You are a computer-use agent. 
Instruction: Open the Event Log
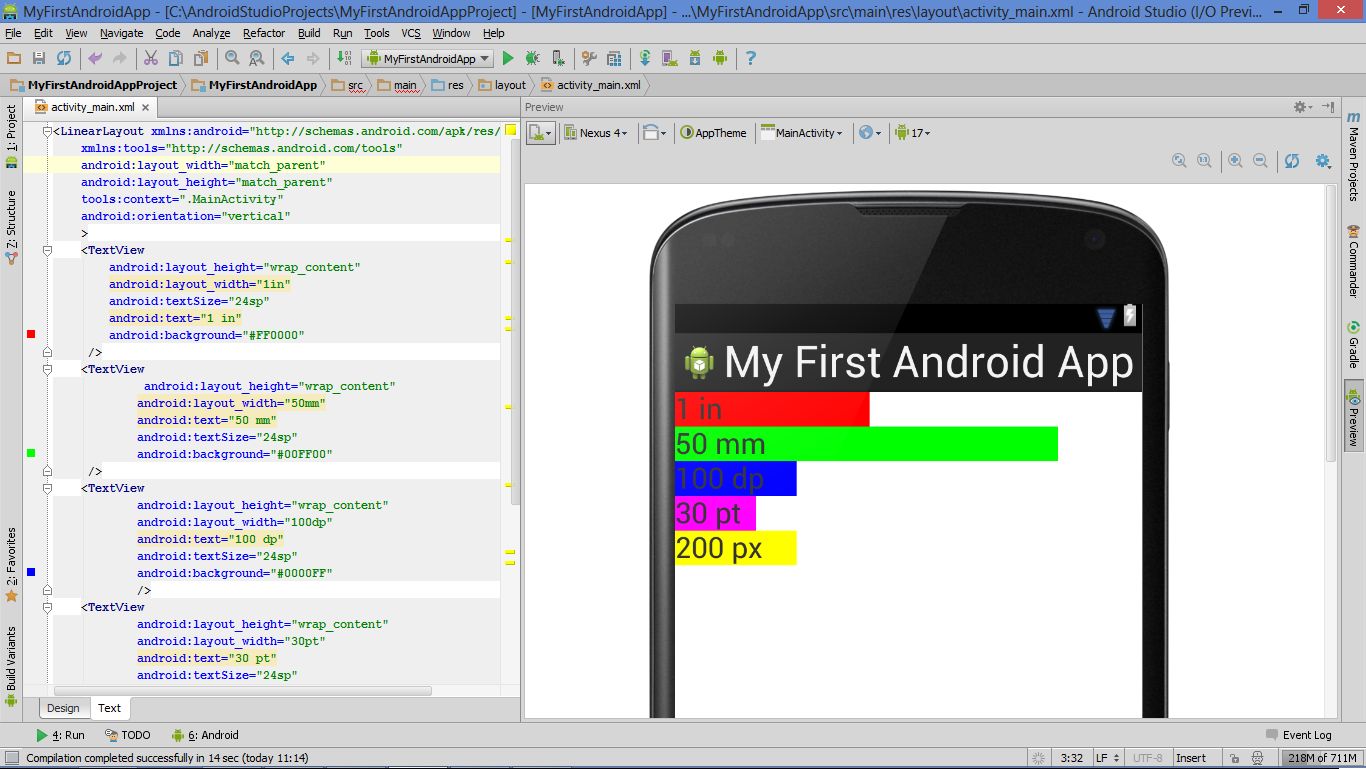[x=1299, y=735]
